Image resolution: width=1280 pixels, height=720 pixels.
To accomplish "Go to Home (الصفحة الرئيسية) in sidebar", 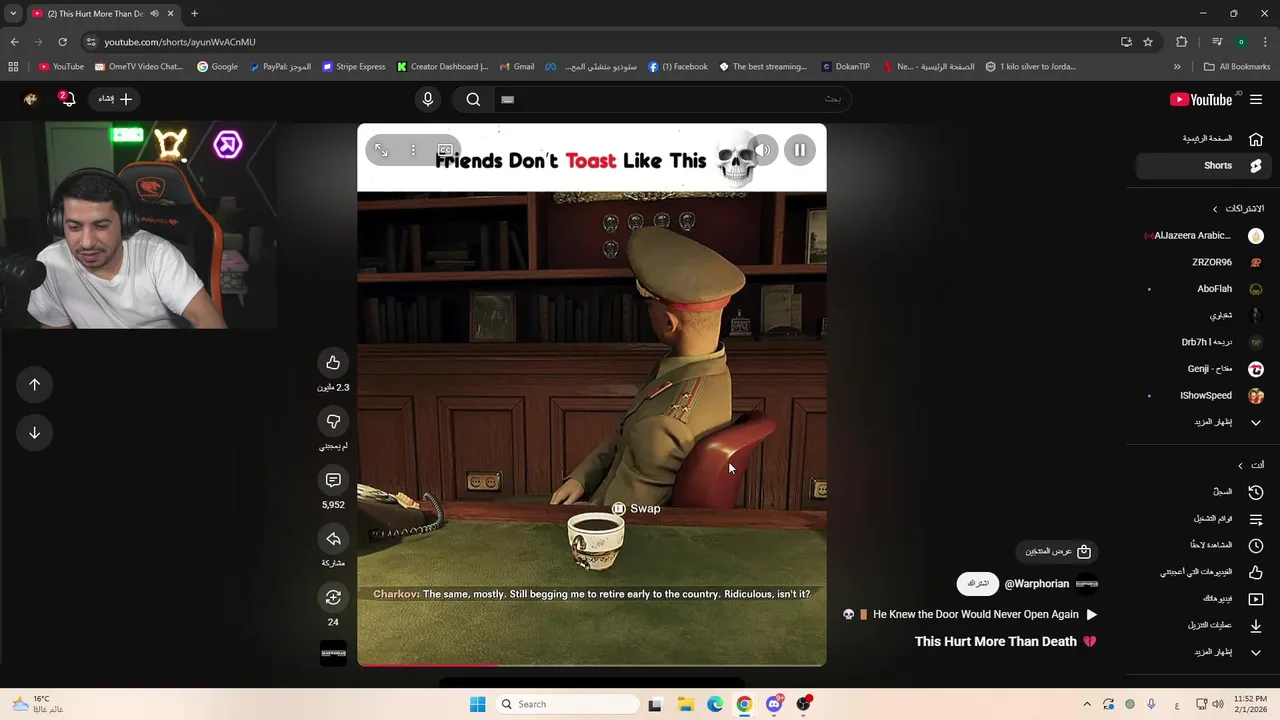I will pyautogui.click(x=1203, y=139).
